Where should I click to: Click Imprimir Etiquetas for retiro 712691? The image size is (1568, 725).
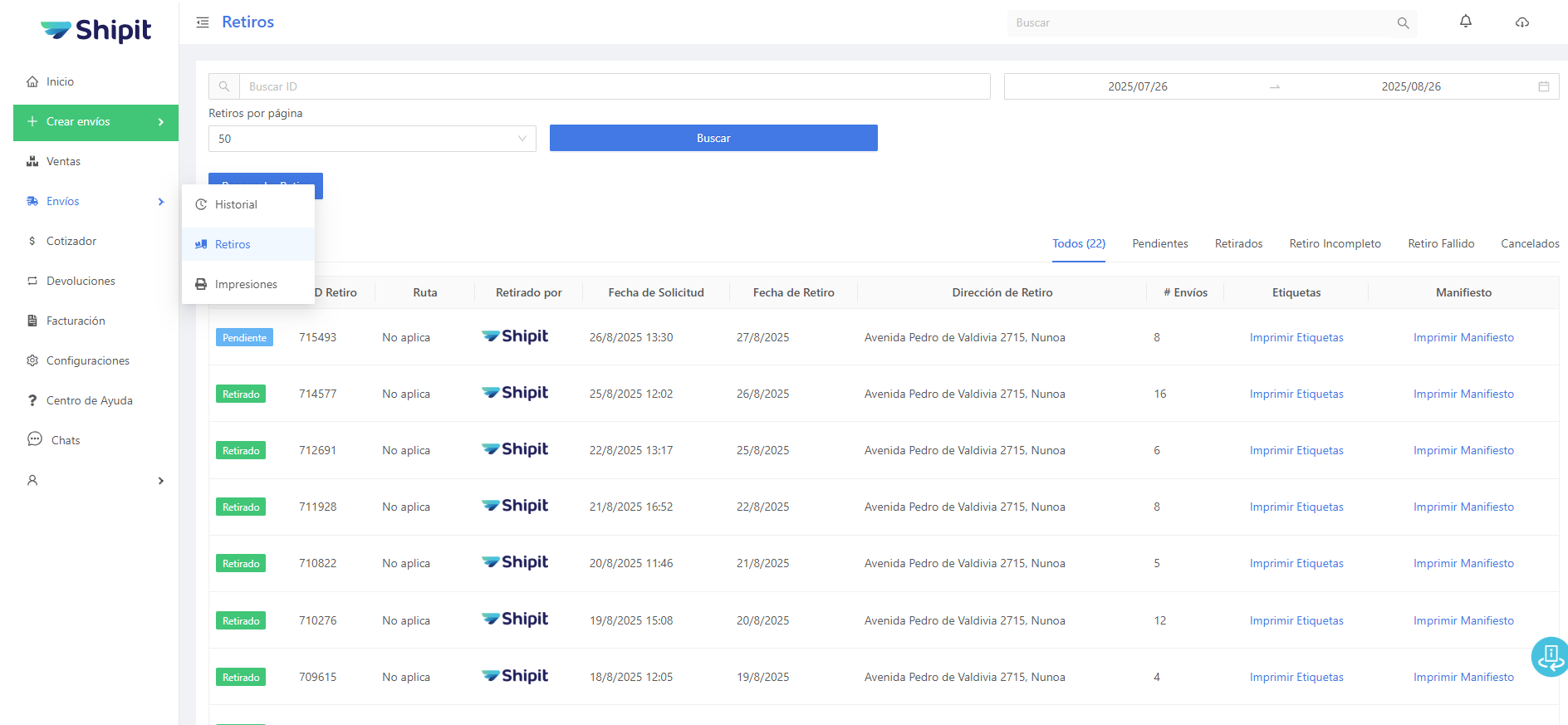click(1296, 450)
